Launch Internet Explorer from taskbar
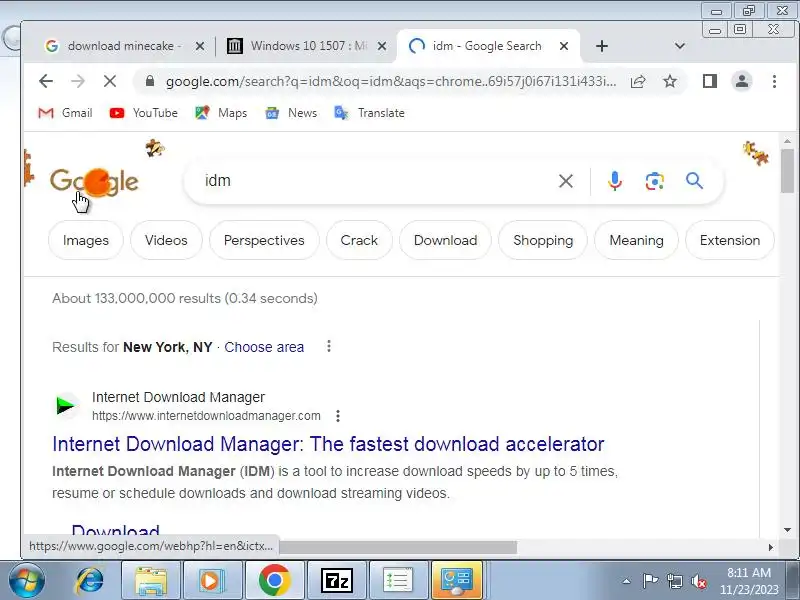Viewport: 800px width, 600px height. (90, 581)
